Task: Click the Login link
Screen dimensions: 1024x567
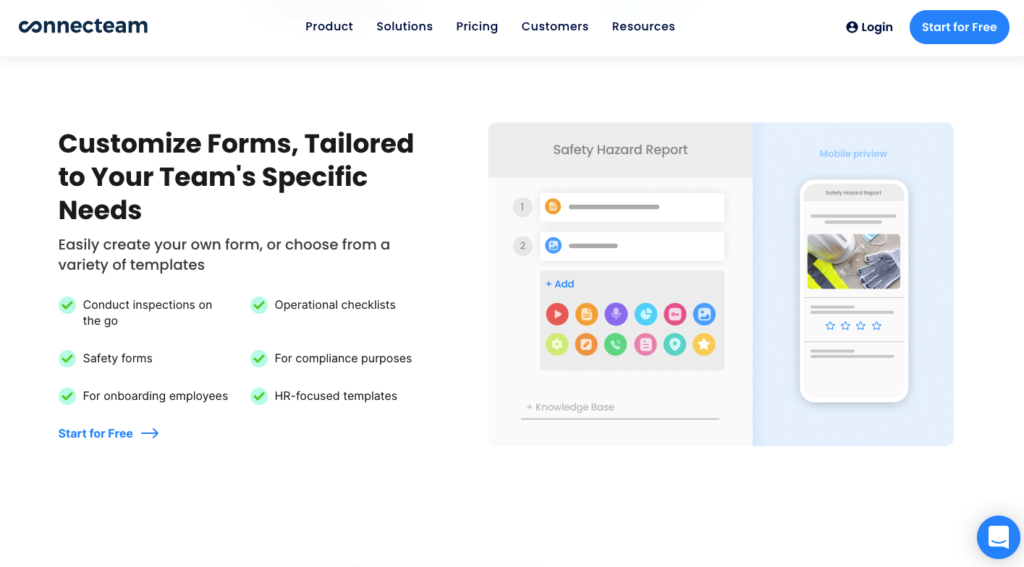Action: pyautogui.click(x=869, y=27)
